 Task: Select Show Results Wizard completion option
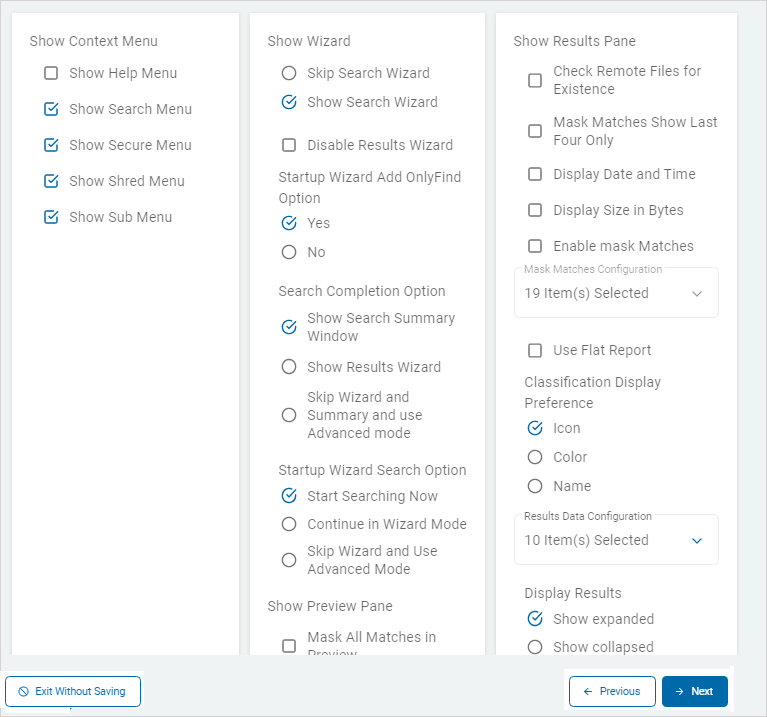coord(289,367)
